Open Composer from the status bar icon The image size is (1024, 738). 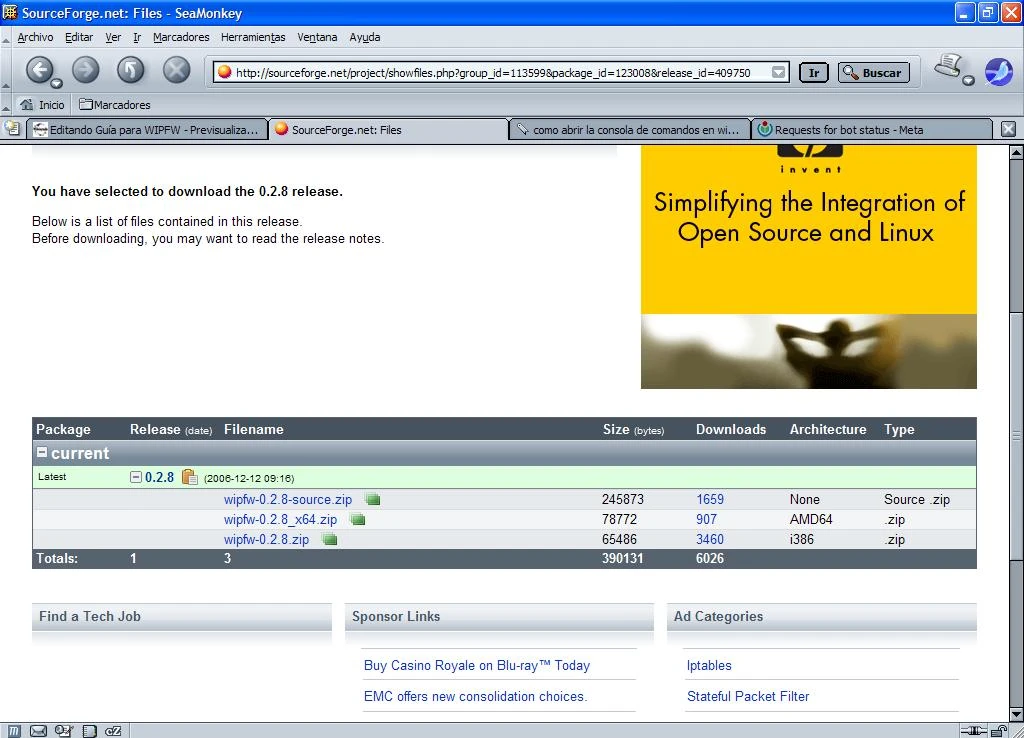click(x=63, y=731)
